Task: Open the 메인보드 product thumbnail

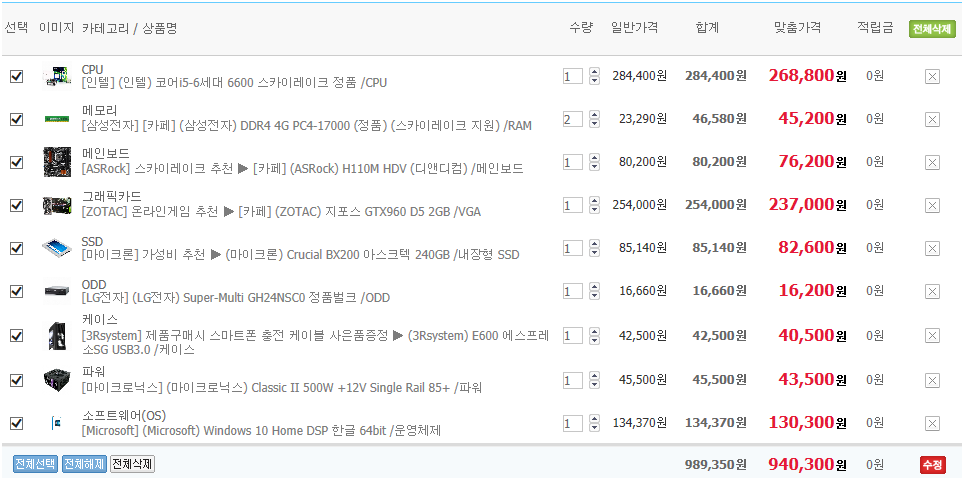Action: click(57, 162)
